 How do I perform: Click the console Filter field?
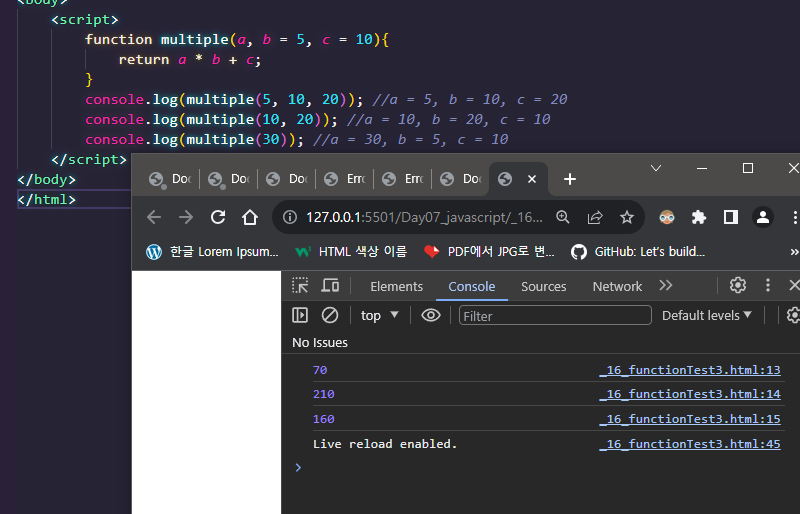point(555,315)
